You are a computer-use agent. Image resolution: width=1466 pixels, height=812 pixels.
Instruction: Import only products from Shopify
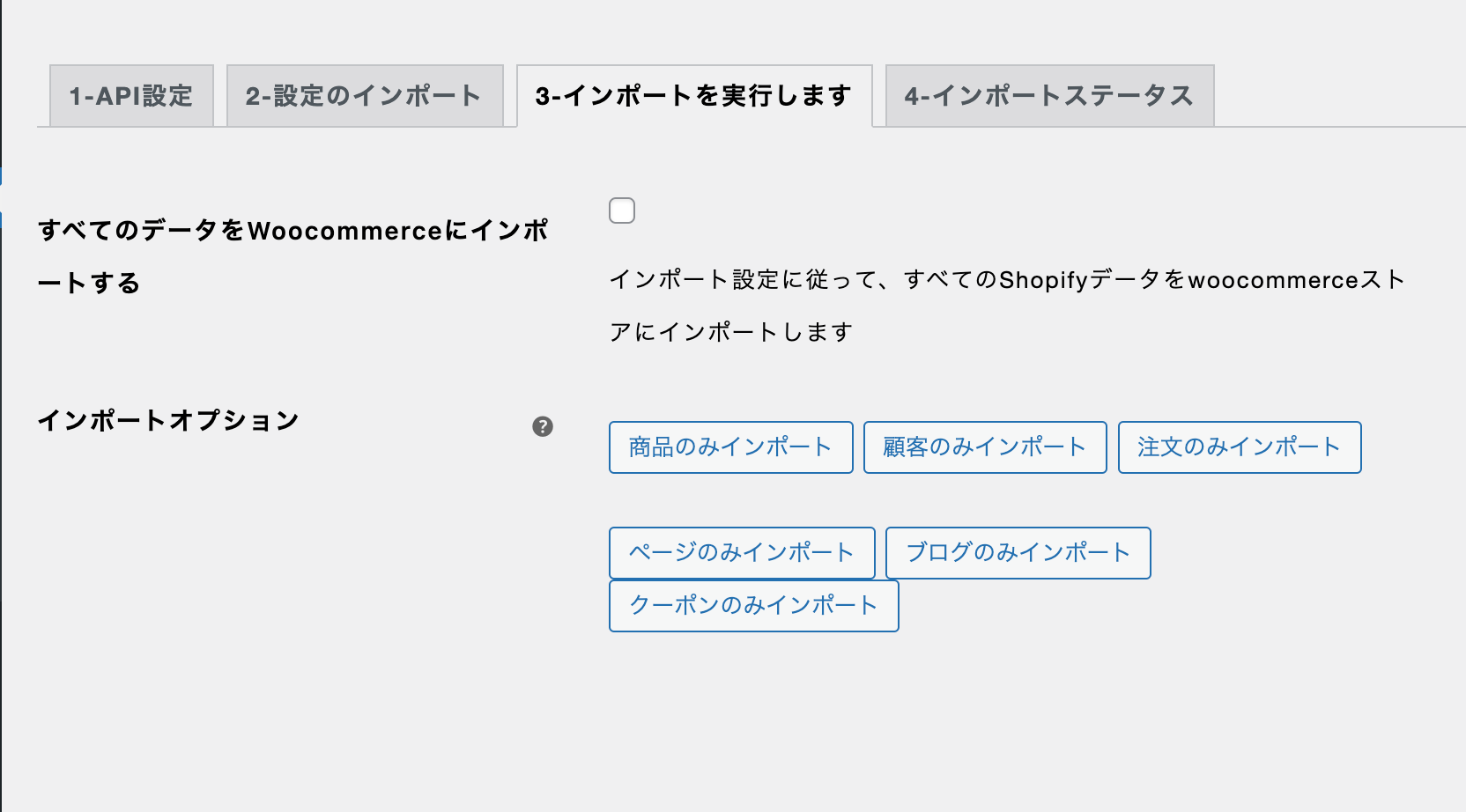coord(730,447)
